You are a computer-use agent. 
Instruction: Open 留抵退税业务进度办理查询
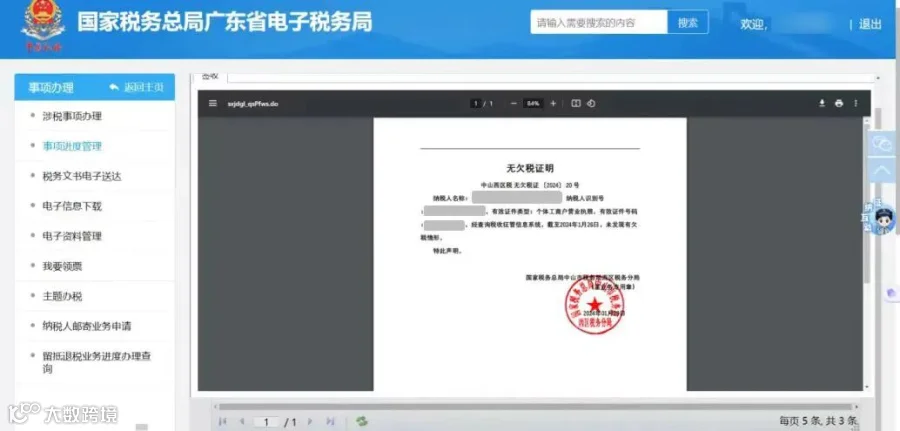pyautogui.click(x=96, y=362)
